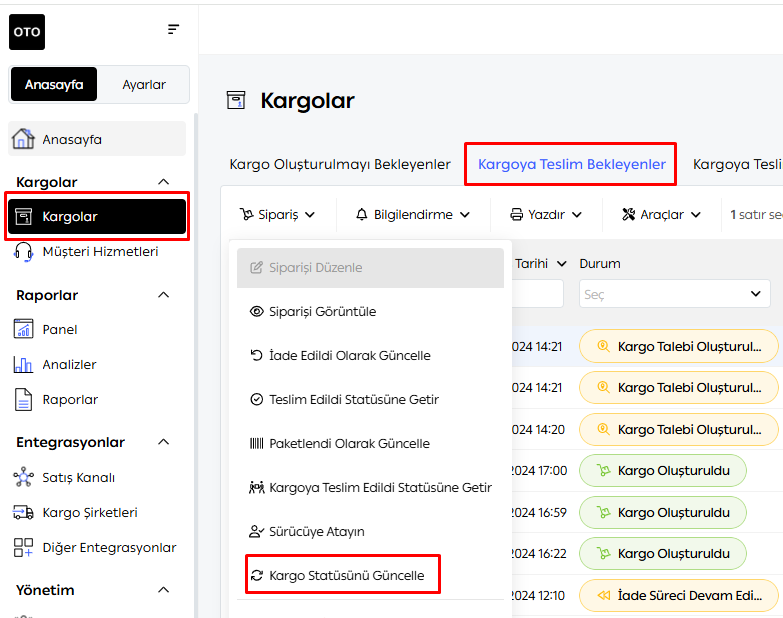Choose Kargo Statüsünü Güncelle

coord(370,576)
